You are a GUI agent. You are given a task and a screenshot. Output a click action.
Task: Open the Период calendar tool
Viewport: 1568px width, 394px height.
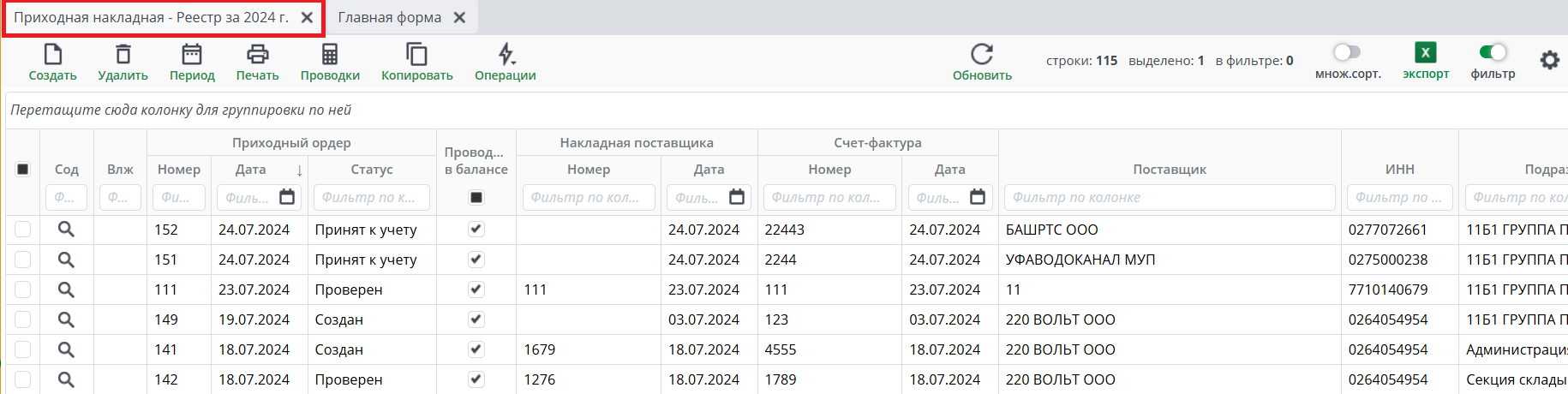192,56
